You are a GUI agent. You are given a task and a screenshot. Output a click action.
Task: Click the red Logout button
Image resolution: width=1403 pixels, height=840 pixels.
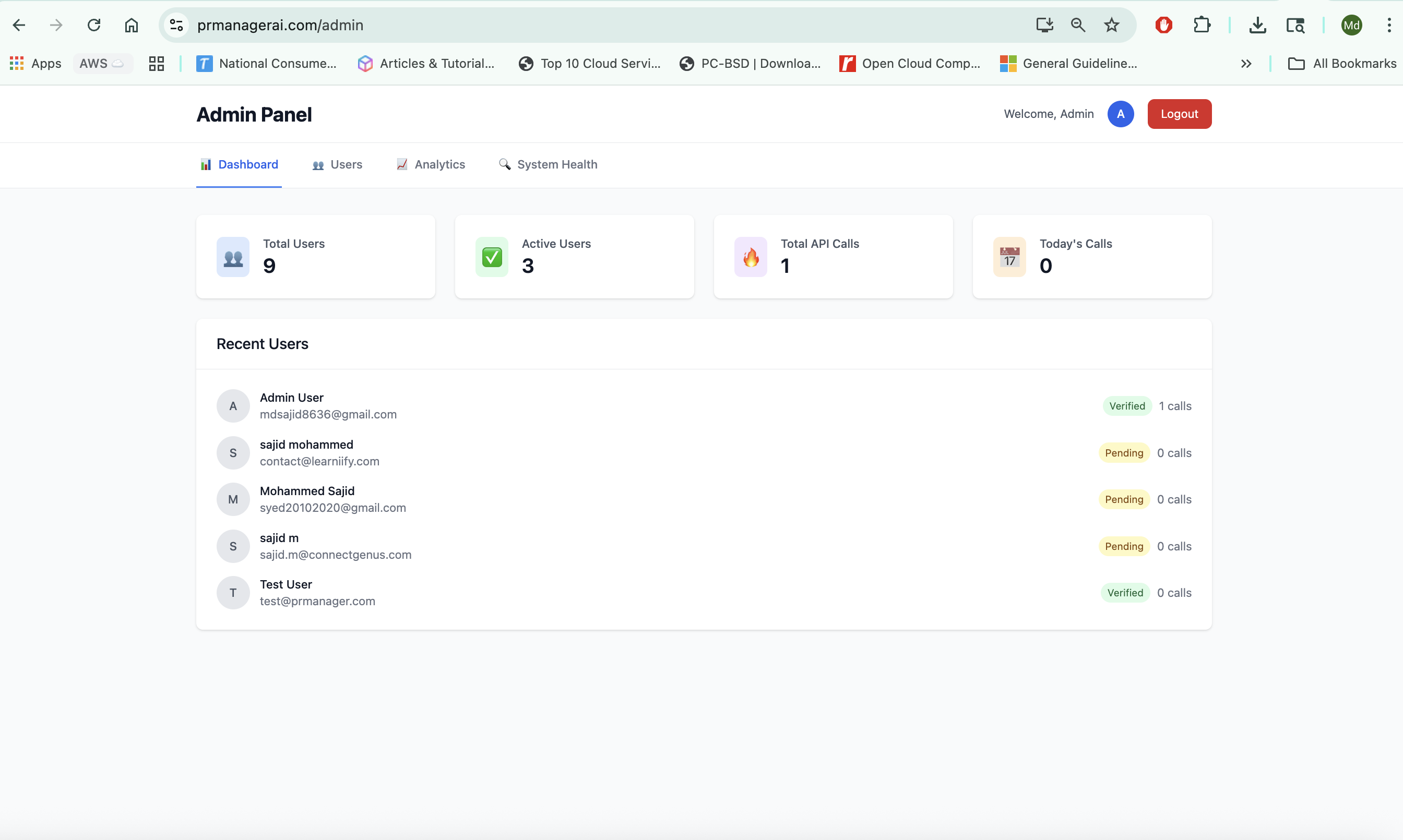(x=1179, y=114)
